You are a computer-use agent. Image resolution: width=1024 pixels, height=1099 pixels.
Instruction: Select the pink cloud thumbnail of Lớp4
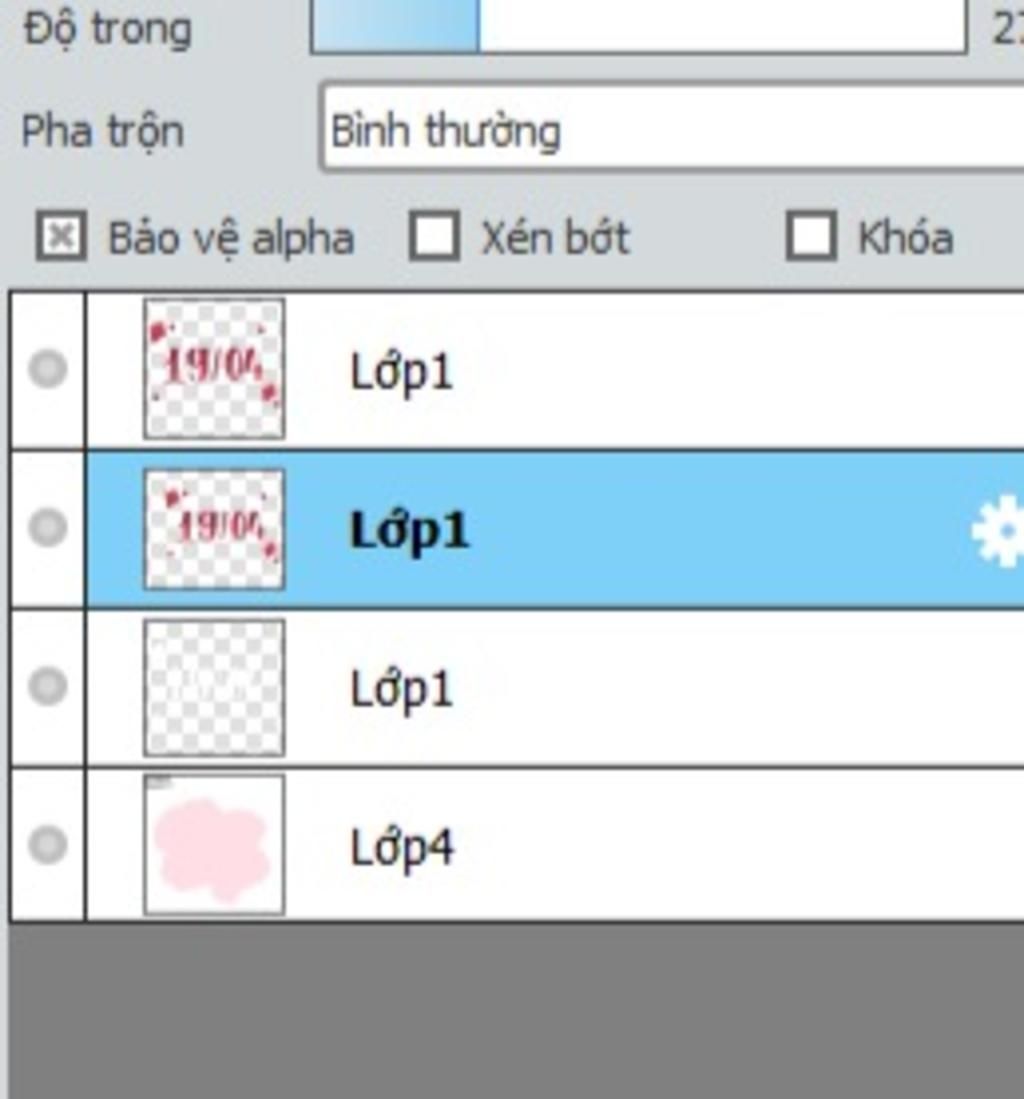[214, 845]
